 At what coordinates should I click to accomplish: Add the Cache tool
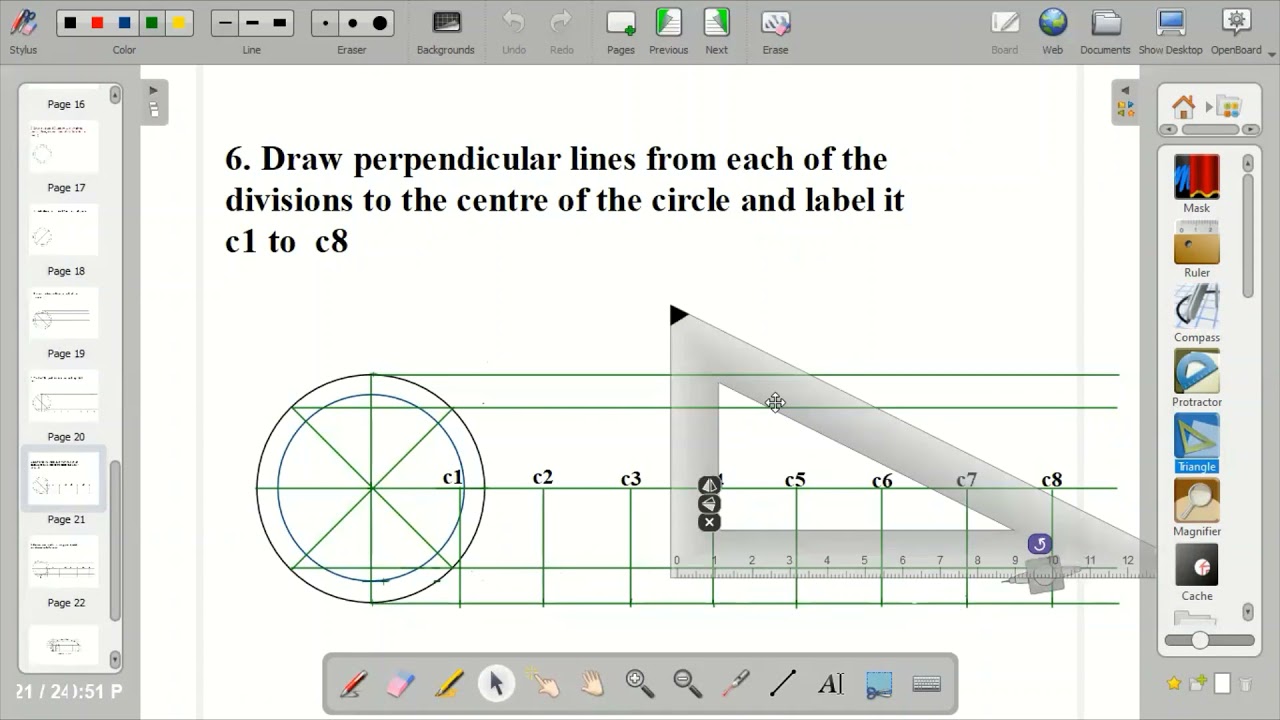[1197, 573]
